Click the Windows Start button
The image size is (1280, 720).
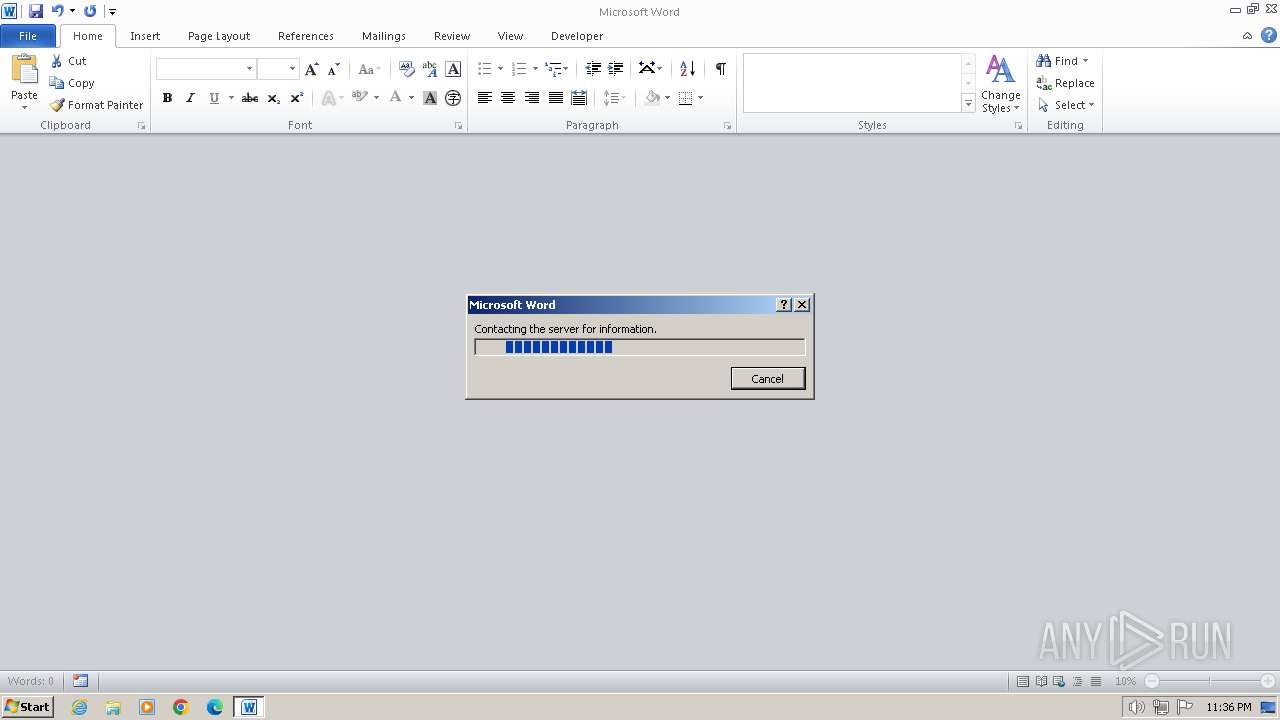click(x=27, y=707)
